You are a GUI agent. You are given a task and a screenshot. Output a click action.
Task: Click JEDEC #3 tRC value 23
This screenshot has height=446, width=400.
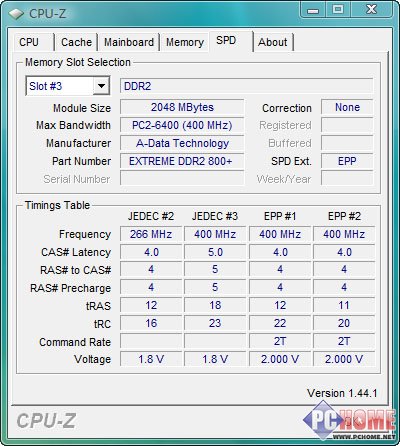(215, 323)
